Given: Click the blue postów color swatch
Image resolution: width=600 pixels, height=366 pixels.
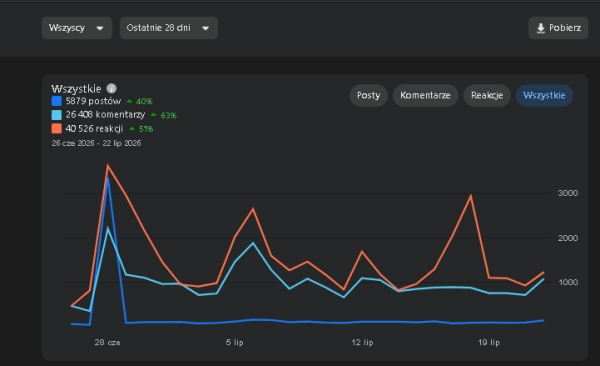Looking at the screenshot, I should [x=57, y=101].
